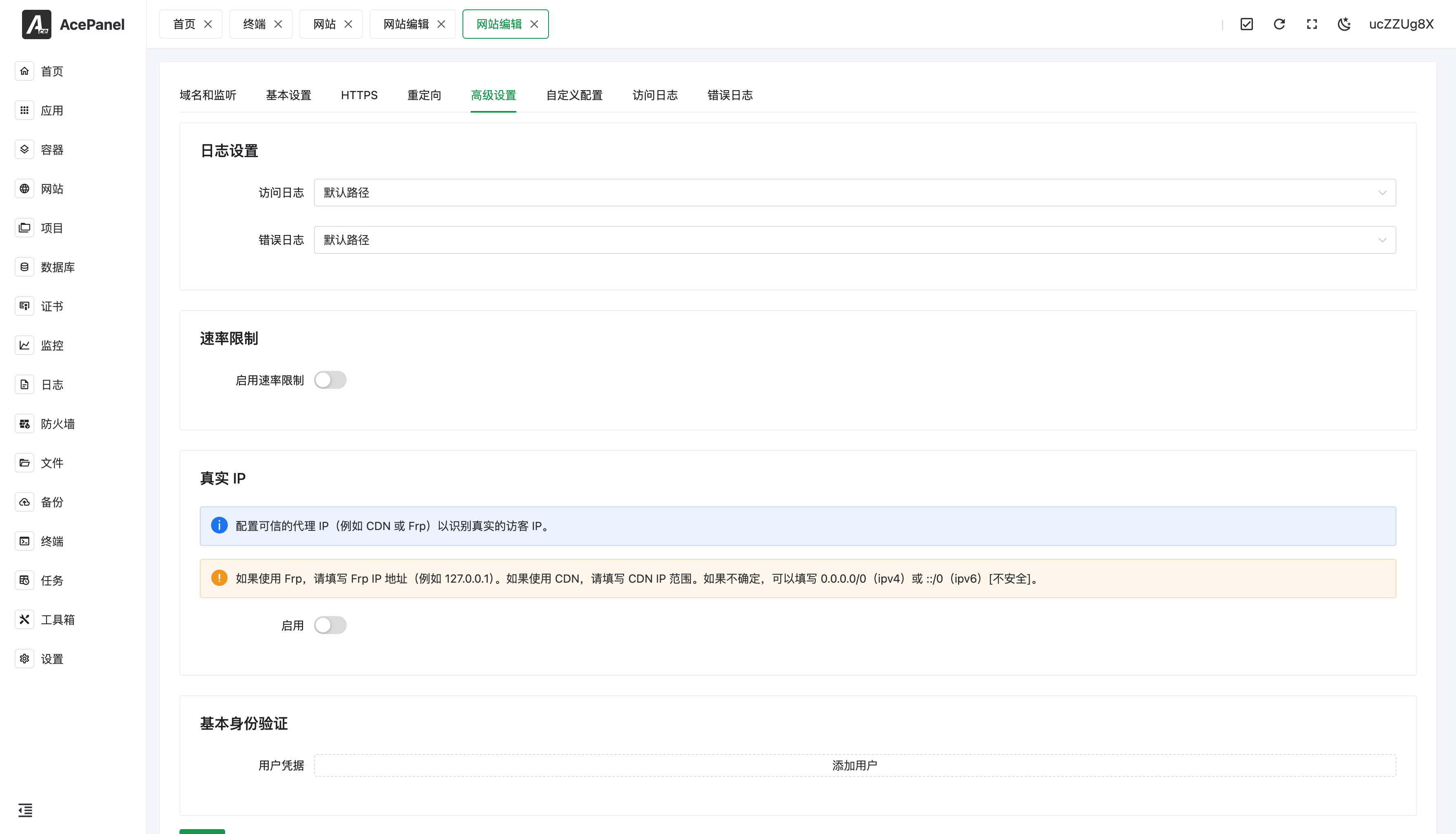Toggle the dark mode moon icon
Screen dimensions: 1456x834
pyautogui.click(x=1344, y=24)
